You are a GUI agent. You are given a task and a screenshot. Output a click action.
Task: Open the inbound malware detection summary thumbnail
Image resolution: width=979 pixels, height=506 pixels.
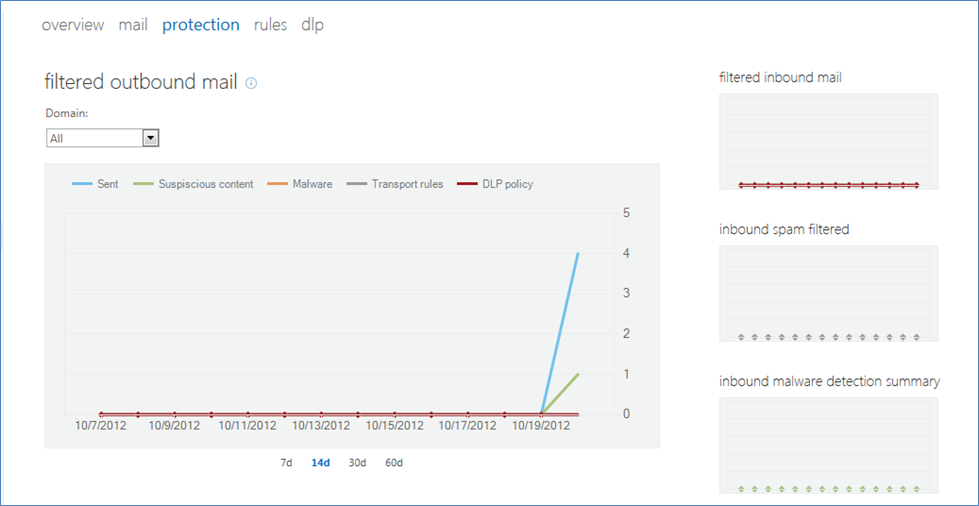829,445
